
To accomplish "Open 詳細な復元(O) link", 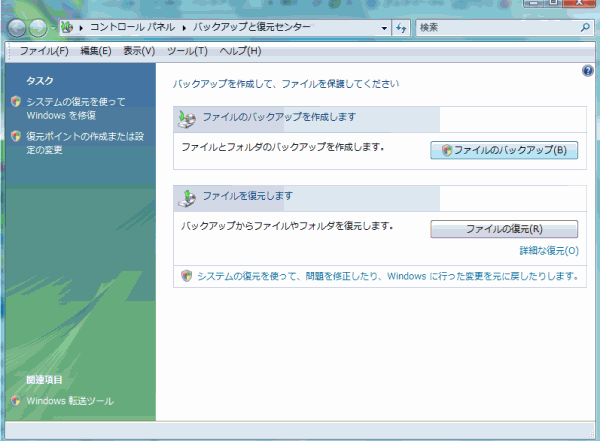I will click(549, 251).
